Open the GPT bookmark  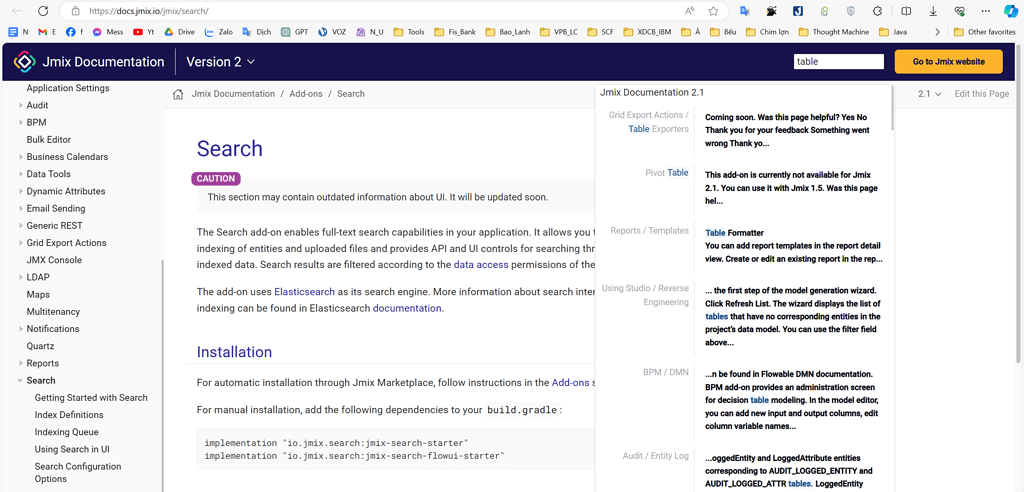point(295,31)
